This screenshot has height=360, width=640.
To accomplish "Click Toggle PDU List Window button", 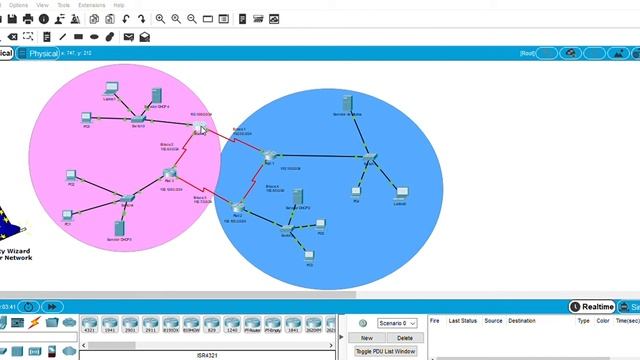I will pyautogui.click(x=386, y=351).
